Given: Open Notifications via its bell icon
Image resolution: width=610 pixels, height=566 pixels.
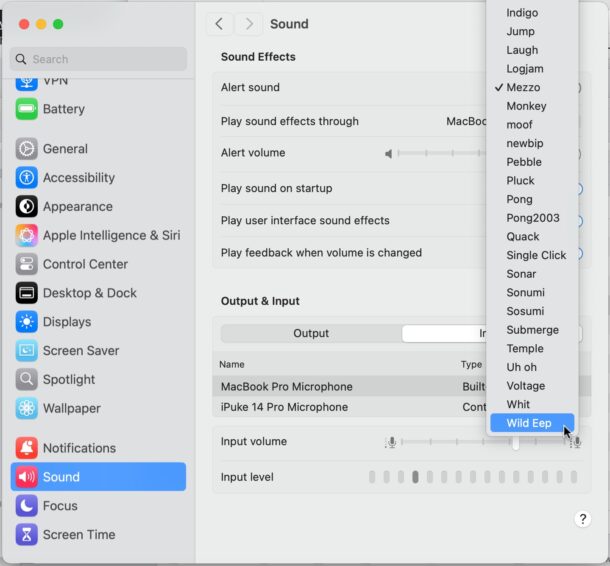Looking at the screenshot, I should coord(26,448).
